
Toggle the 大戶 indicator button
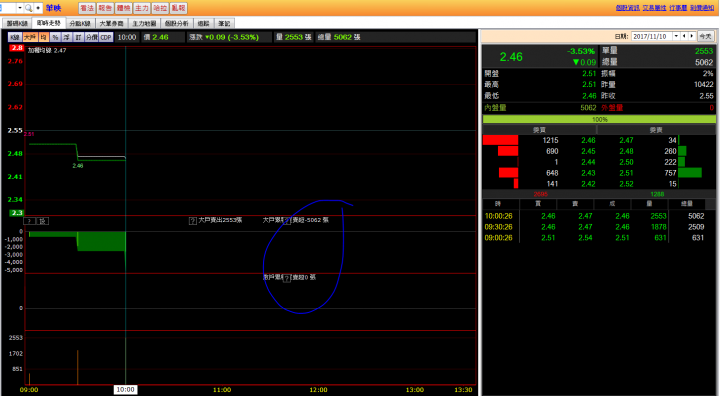click(x=30, y=37)
